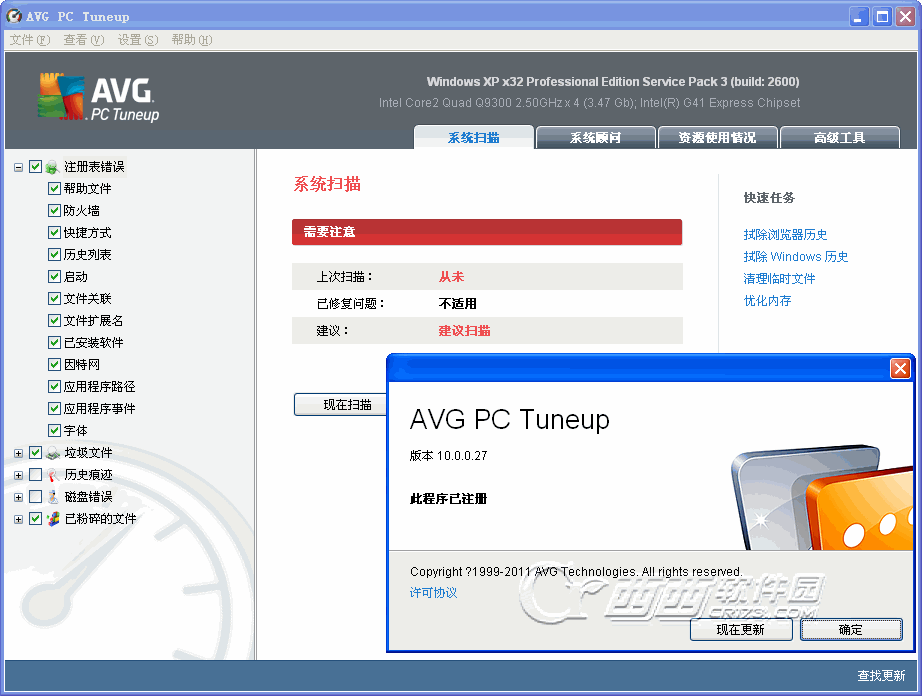Image resolution: width=922 pixels, height=696 pixels.
Task: Click the 从未 last scan value
Action: click(451, 276)
